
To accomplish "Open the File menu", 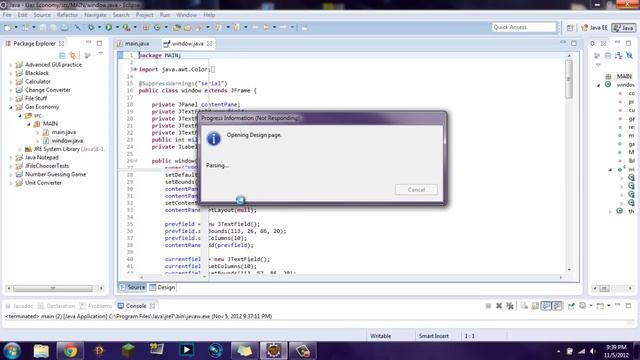I will click(7, 15).
